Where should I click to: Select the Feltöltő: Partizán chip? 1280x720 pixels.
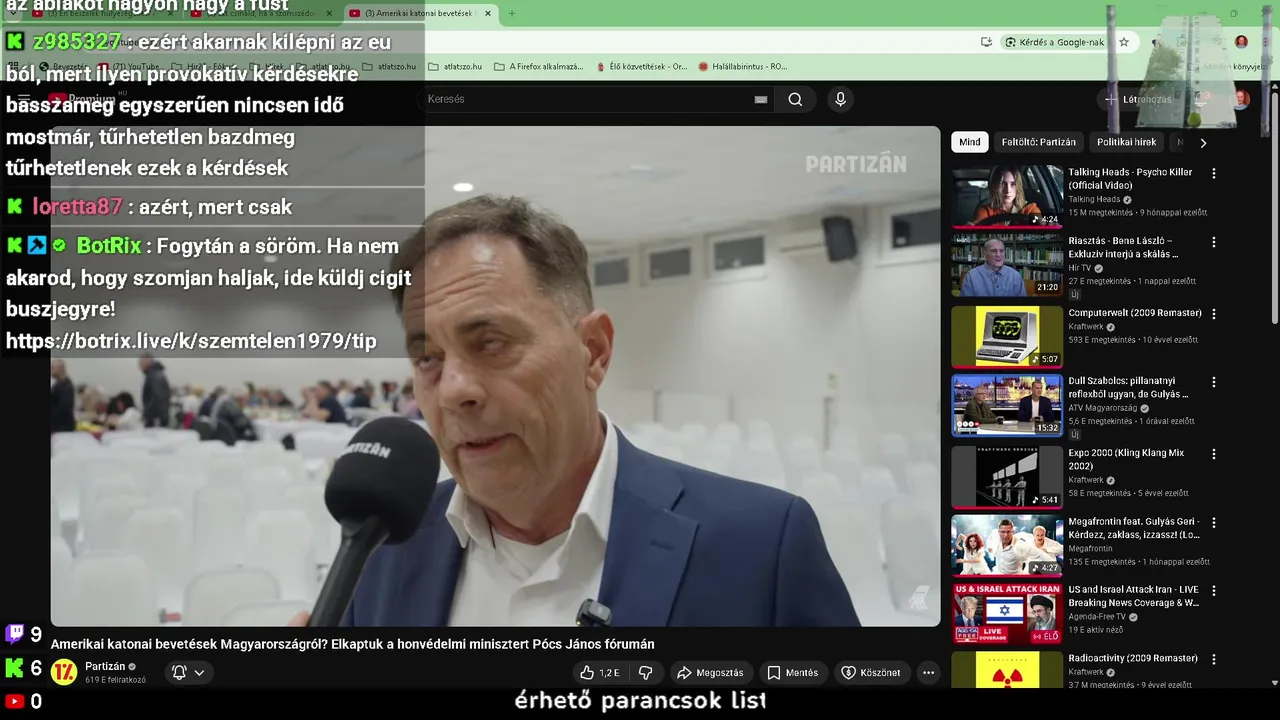(1039, 142)
